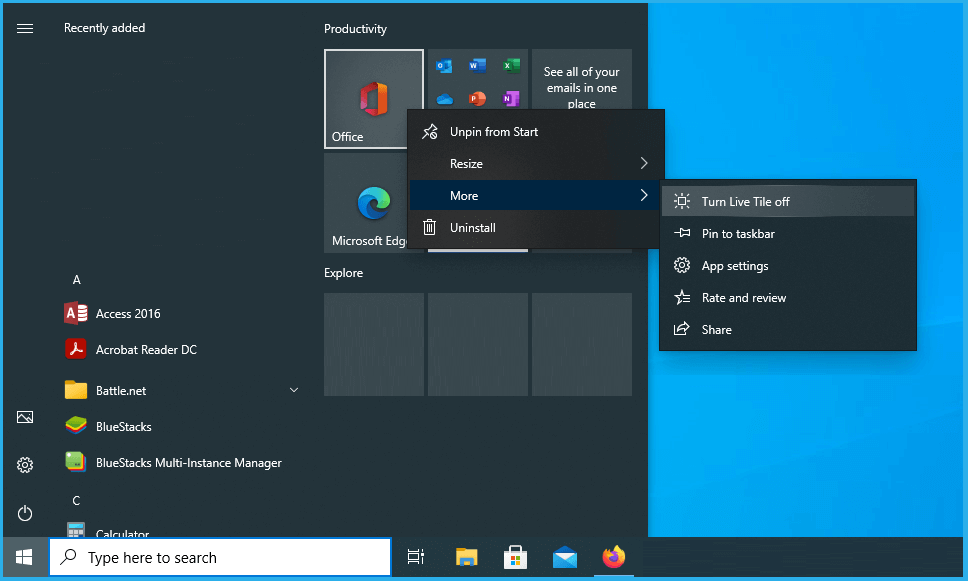This screenshot has height=581, width=968.
Task: Open the Settings gear in Start sidebar
Action: coord(24,465)
